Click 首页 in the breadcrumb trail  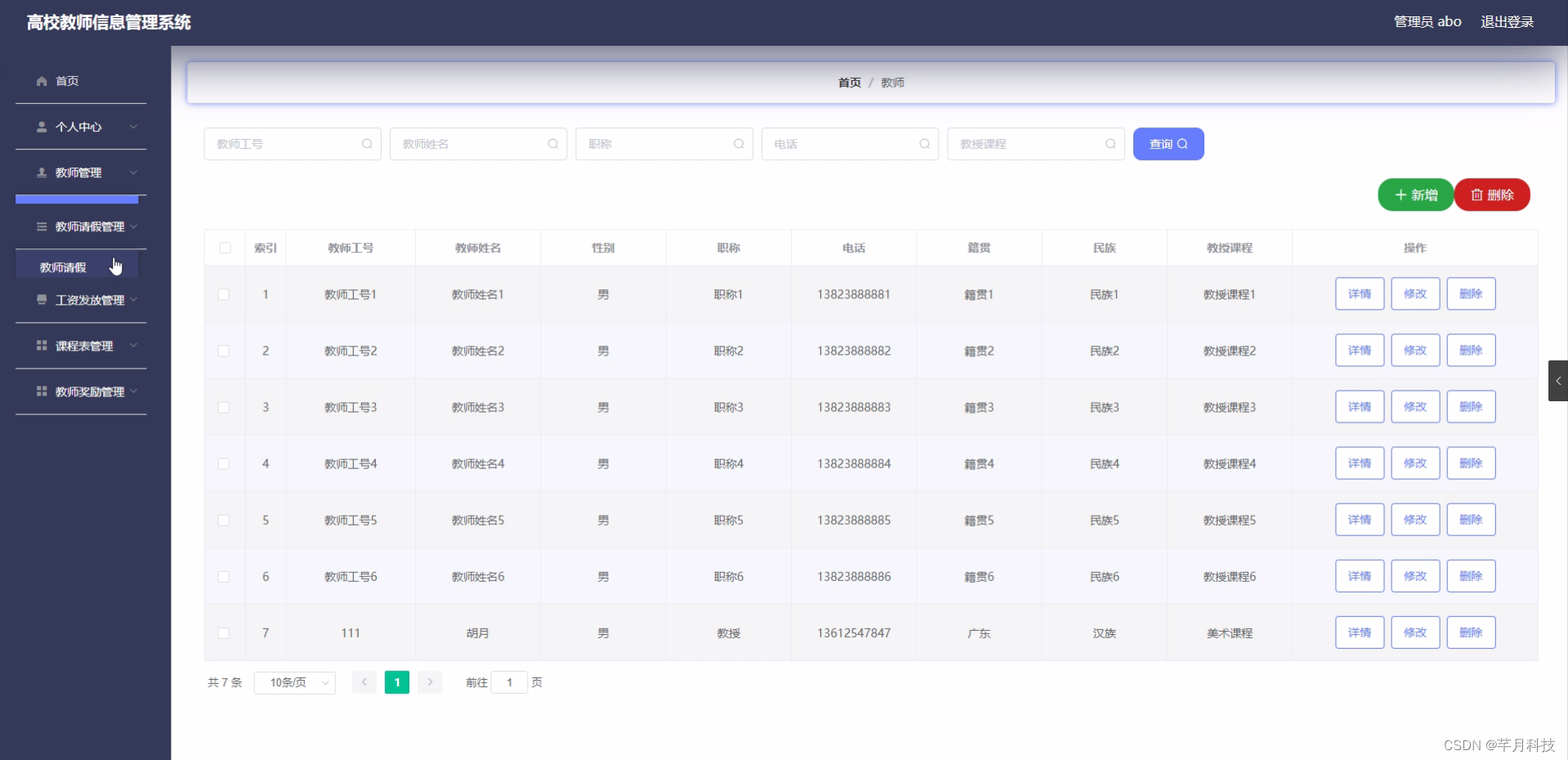(x=849, y=82)
